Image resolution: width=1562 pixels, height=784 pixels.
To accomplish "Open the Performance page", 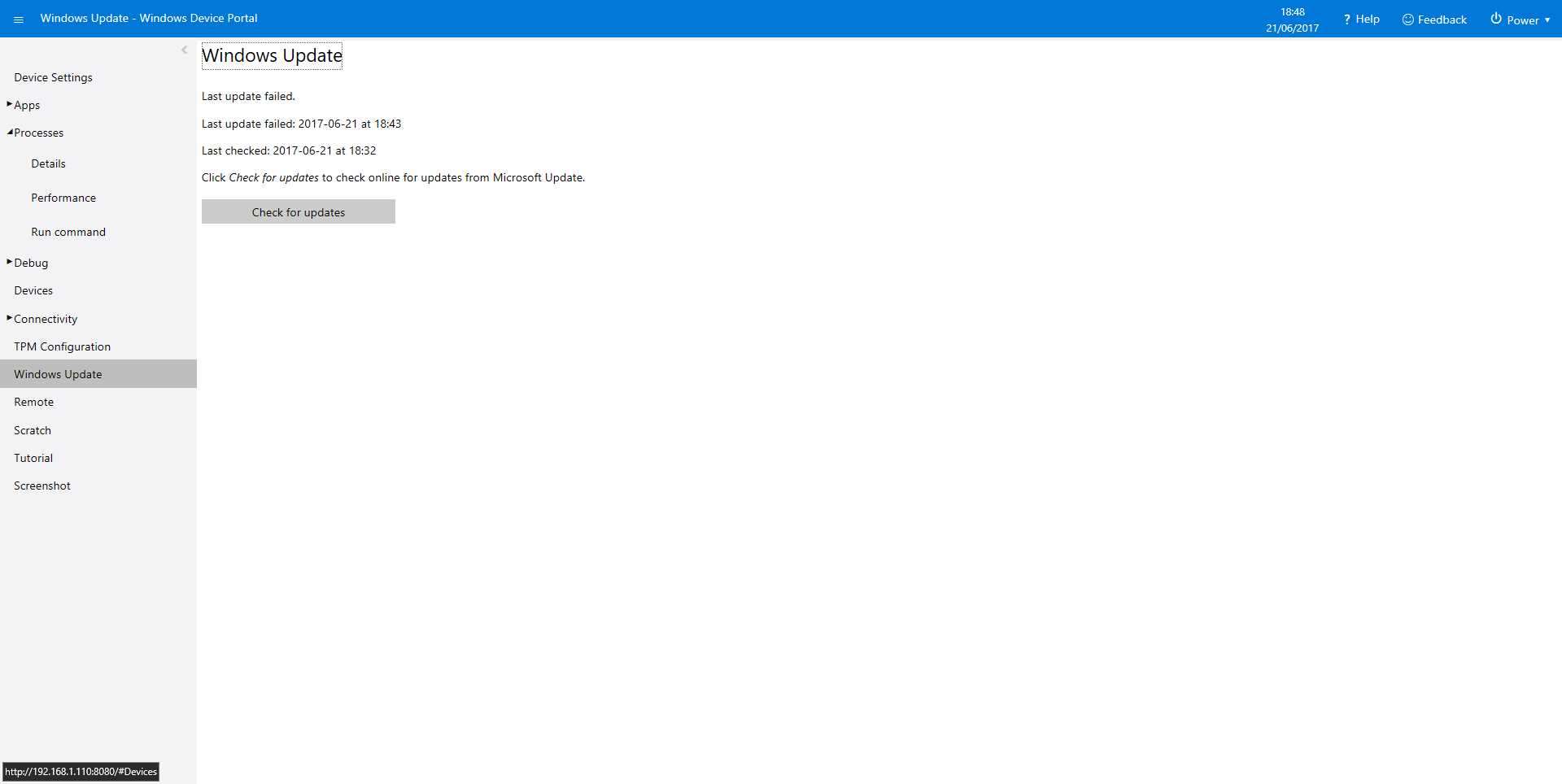I will click(63, 198).
